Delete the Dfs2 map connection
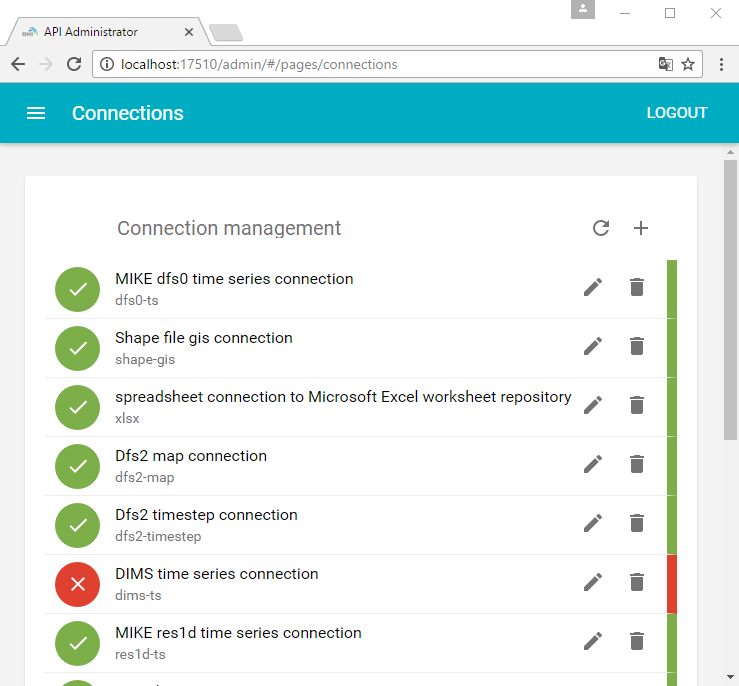This screenshot has height=686, width=739. (x=637, y=464)
